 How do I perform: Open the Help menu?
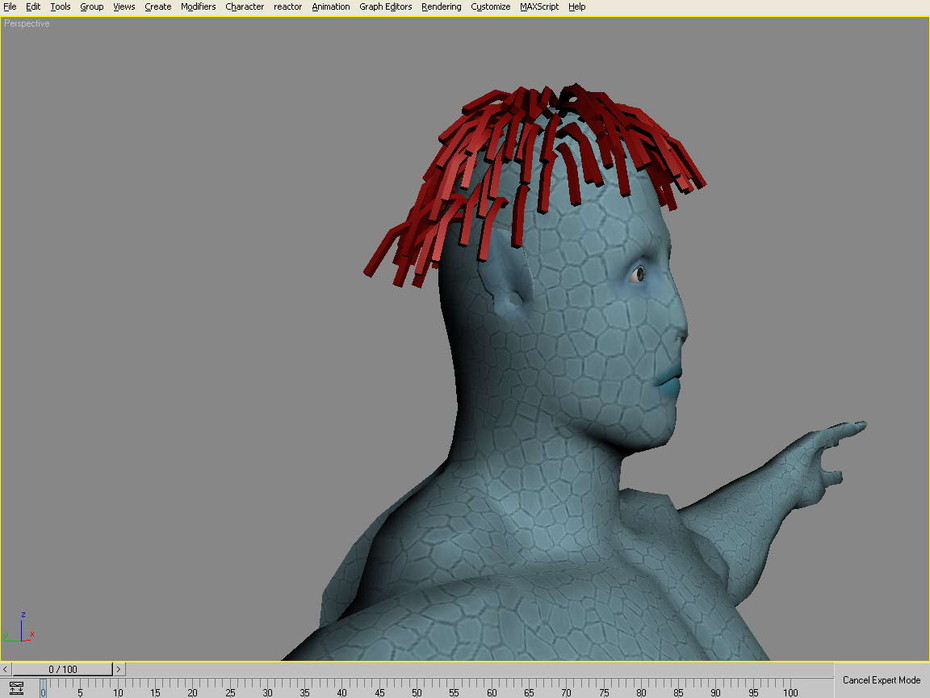tap(577, 7)
